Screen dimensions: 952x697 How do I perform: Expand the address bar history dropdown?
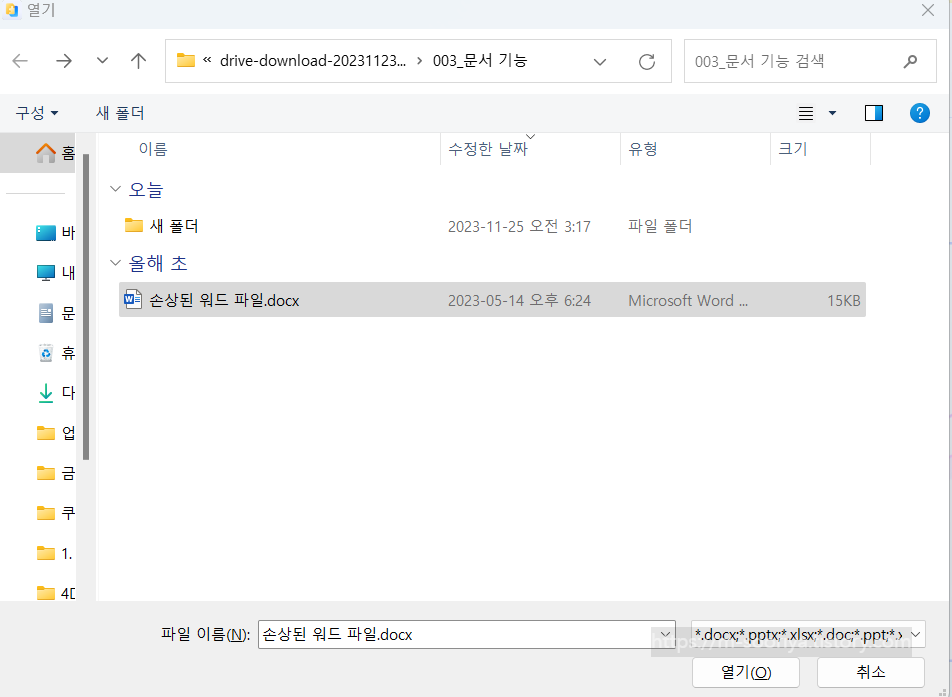600,61
